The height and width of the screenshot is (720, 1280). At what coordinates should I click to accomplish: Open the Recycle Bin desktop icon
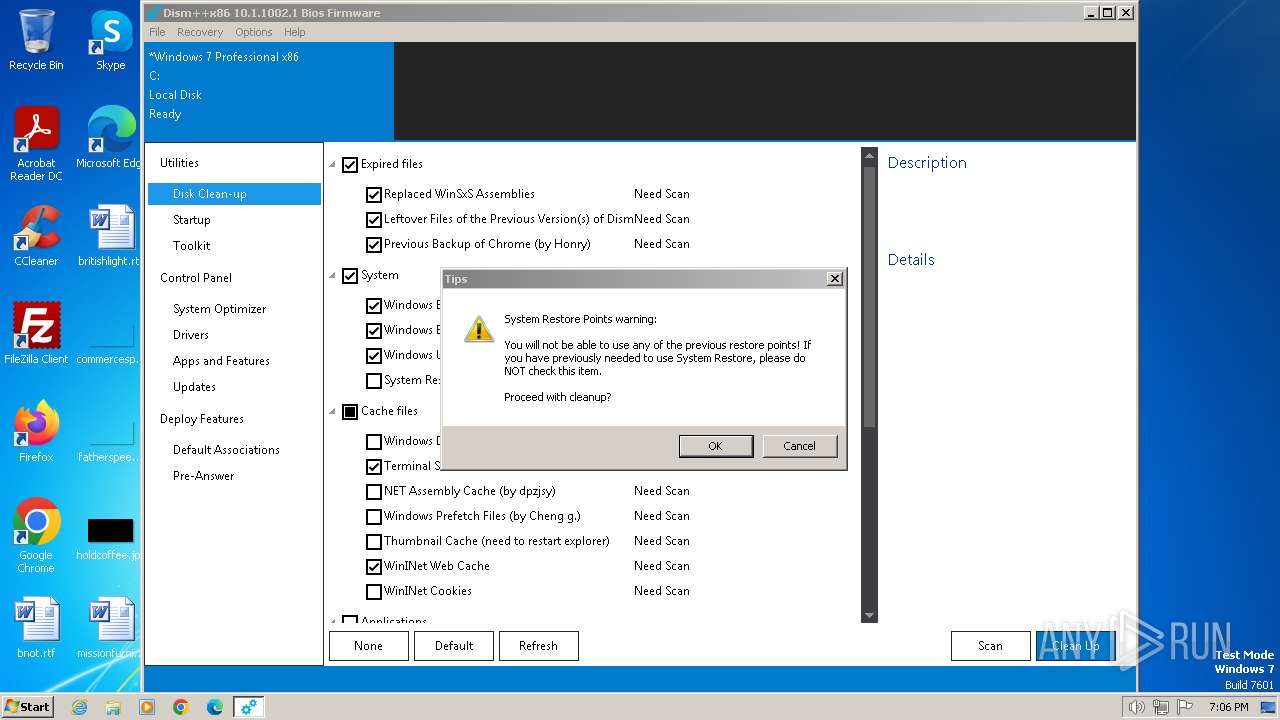[x=36, y=40]
